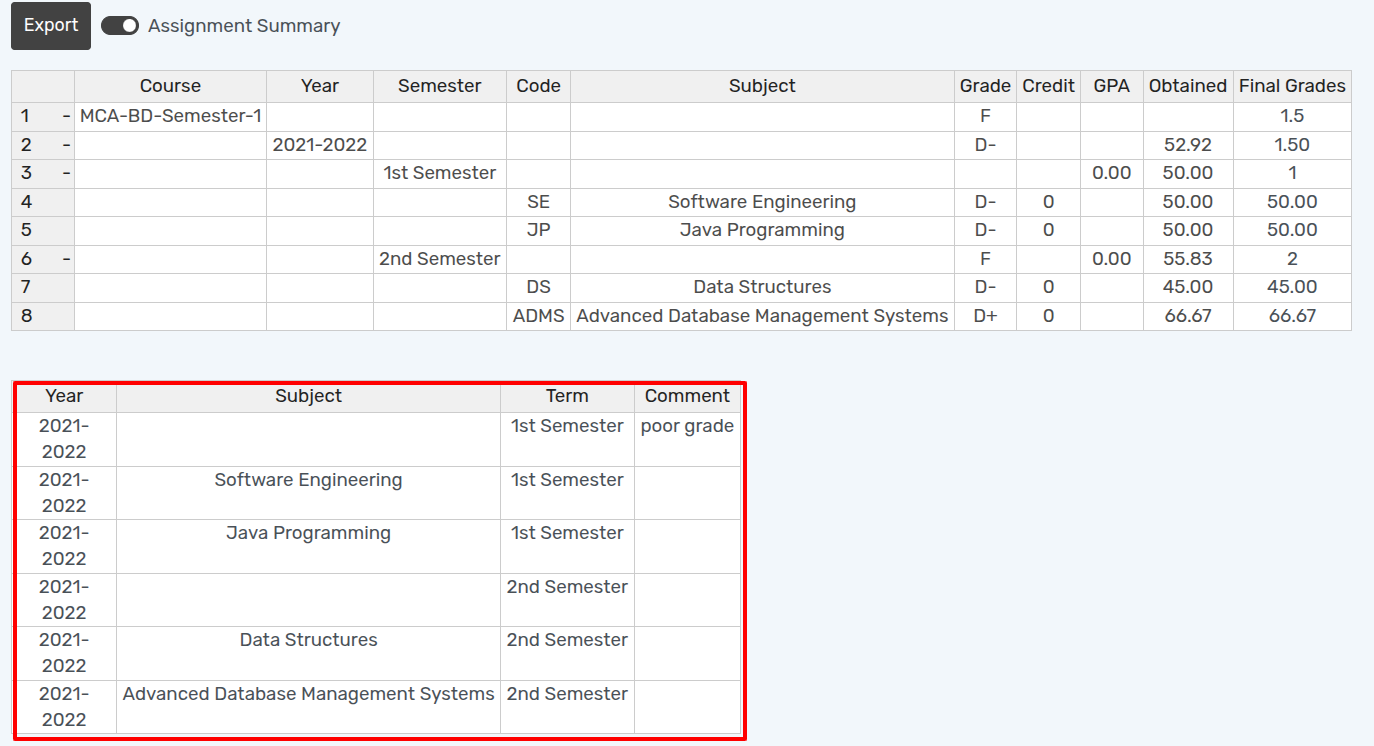The height and width of the screenshot is (746, 1374).
Task: Click the SE code cell
Action: coord(538,202)
